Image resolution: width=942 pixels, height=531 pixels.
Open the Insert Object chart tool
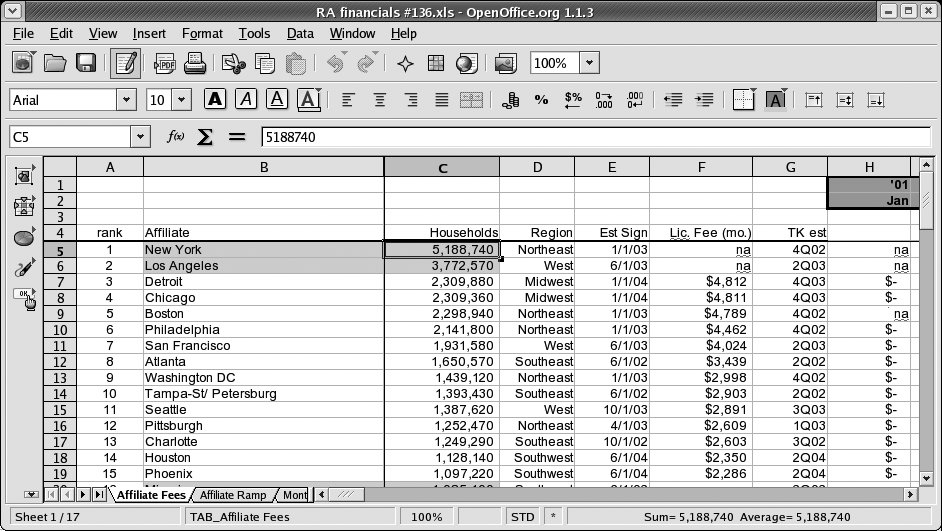point(24,237)
